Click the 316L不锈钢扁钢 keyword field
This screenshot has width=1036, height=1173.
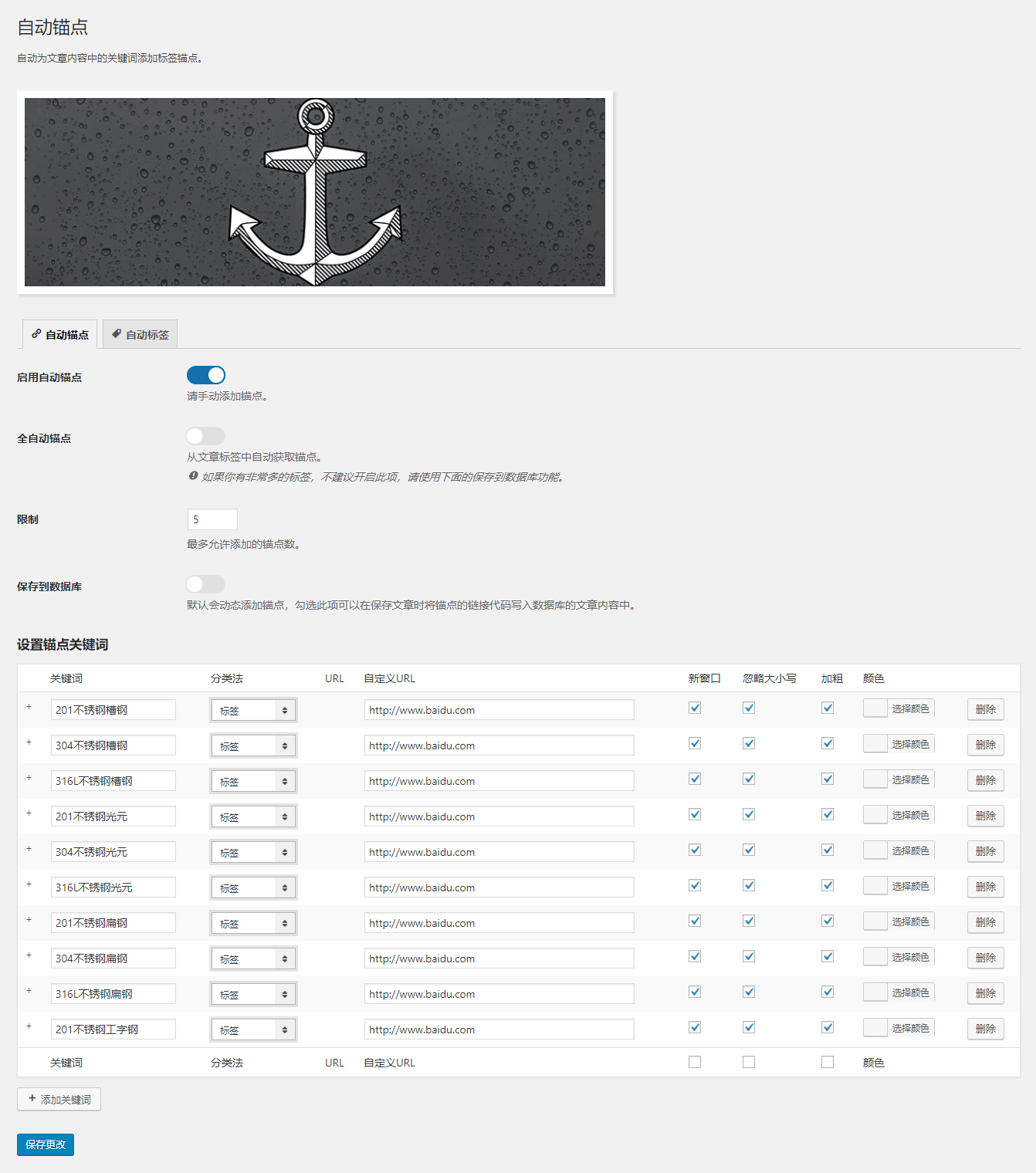[113, 994]
